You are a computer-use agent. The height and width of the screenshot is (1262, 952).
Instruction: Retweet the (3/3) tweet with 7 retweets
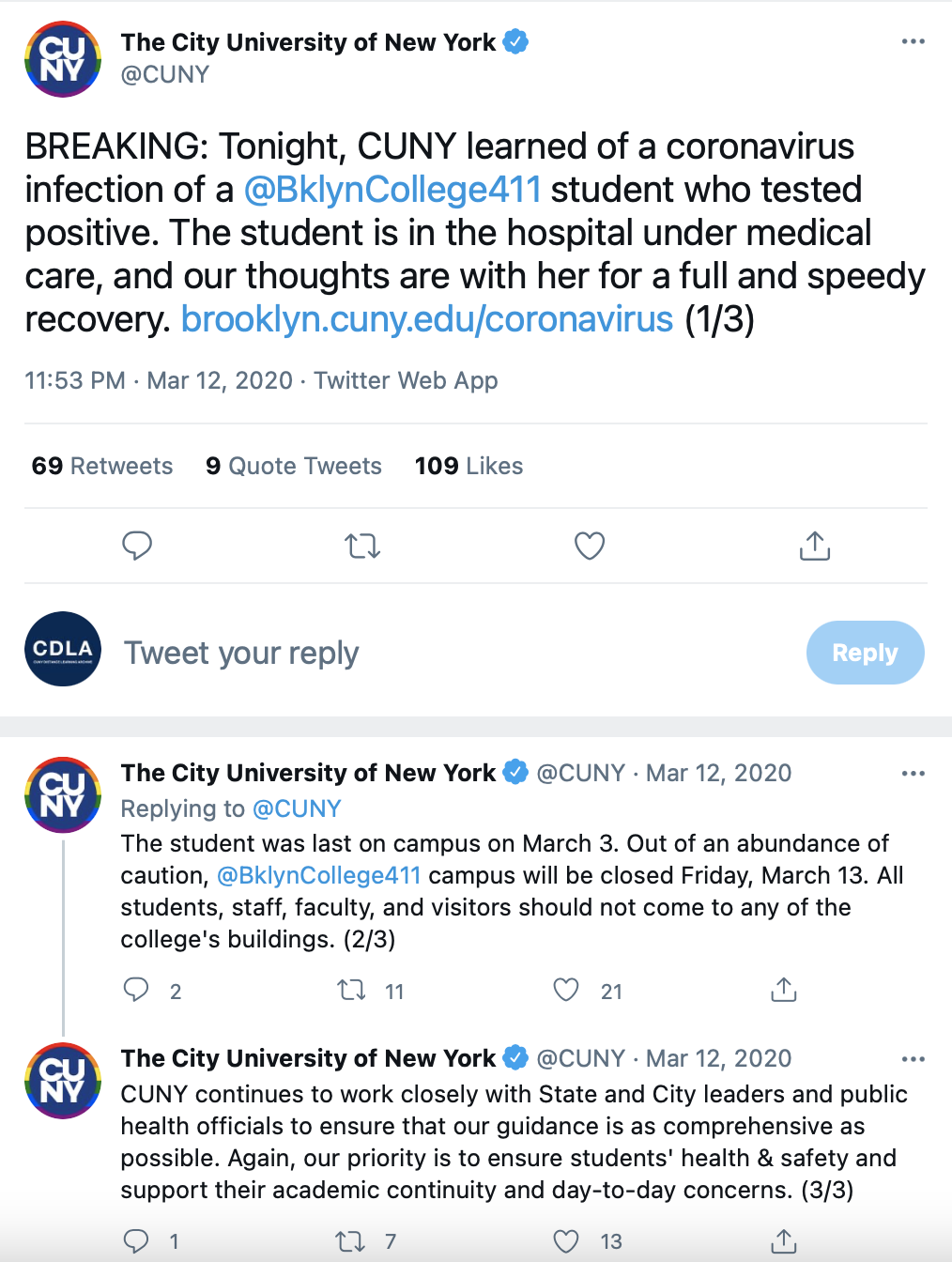click(351, 1241)
